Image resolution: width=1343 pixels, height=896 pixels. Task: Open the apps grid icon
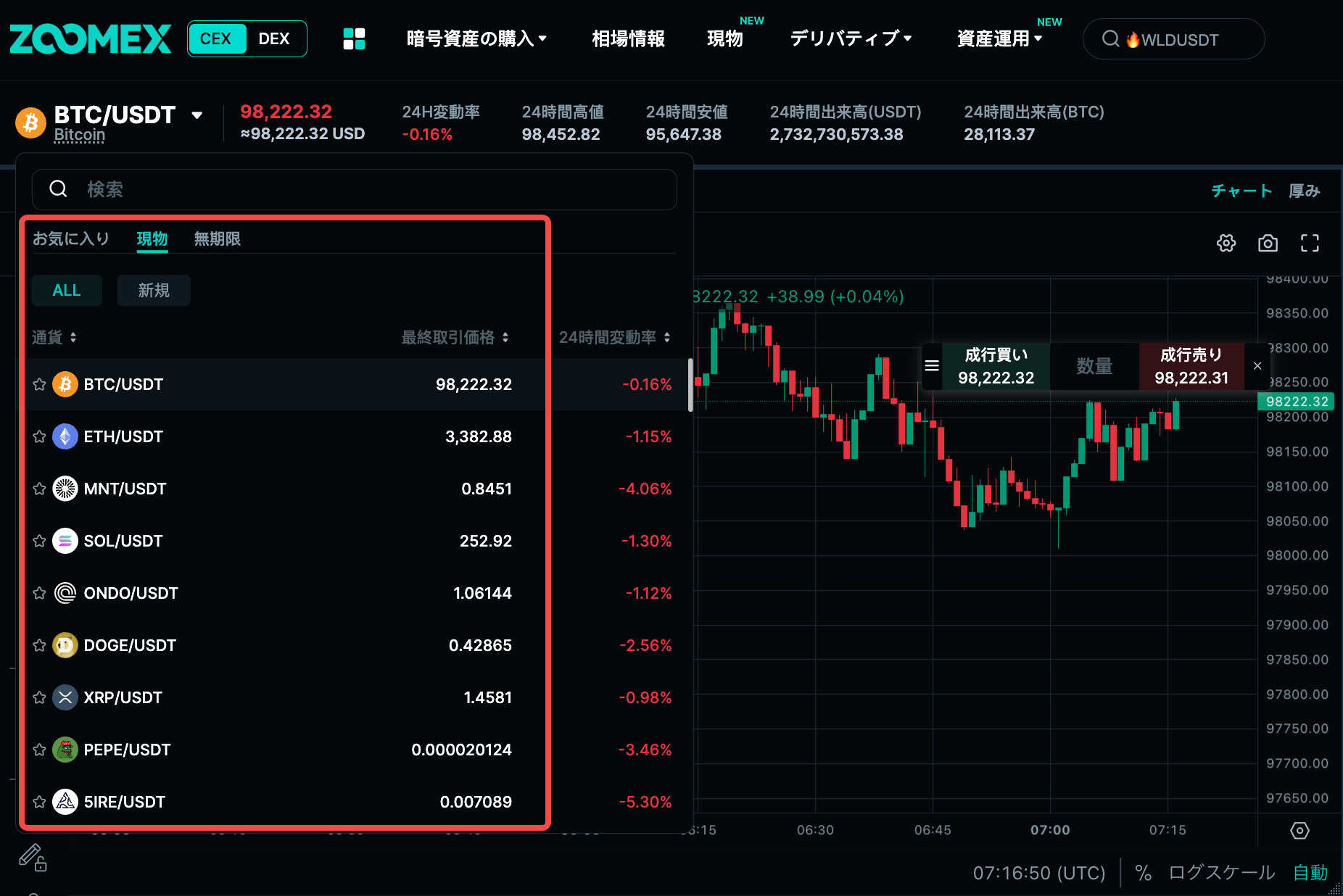pos(354,38)
